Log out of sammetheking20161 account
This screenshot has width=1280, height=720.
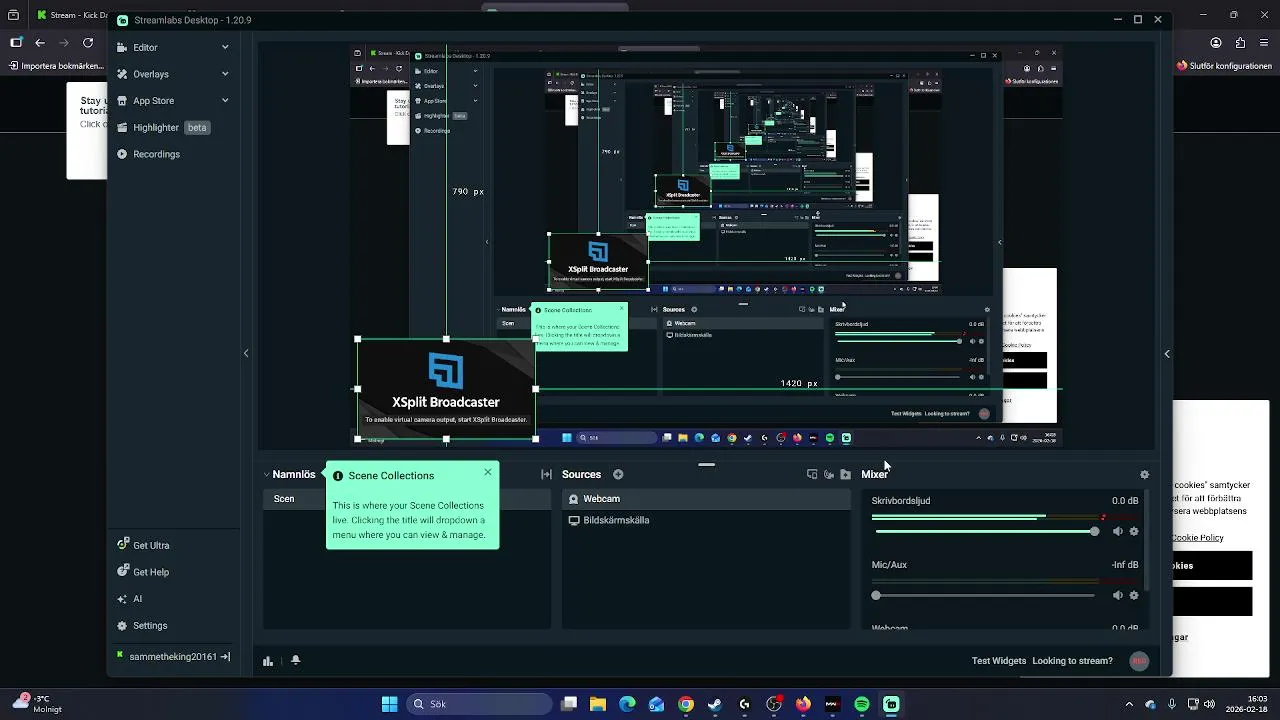[225, 657]
